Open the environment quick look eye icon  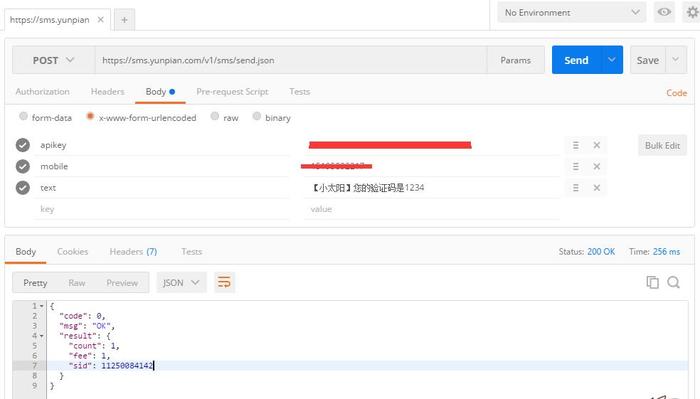664,12
